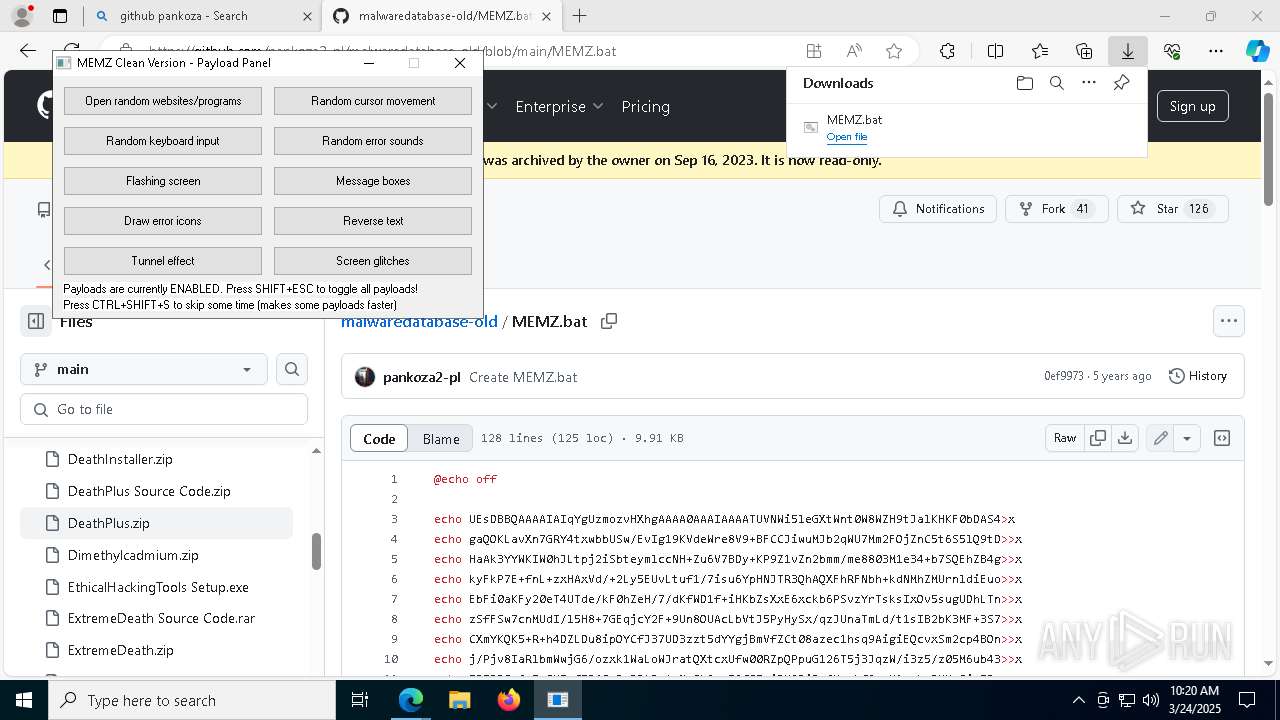This screenshot has height=720, width=1280.
Task: Open the Pricing page link
Action: [645, 106]
